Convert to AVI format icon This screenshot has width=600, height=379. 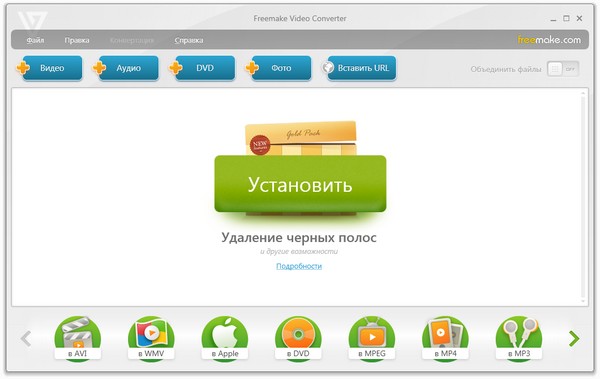click(x=78, y=338)
